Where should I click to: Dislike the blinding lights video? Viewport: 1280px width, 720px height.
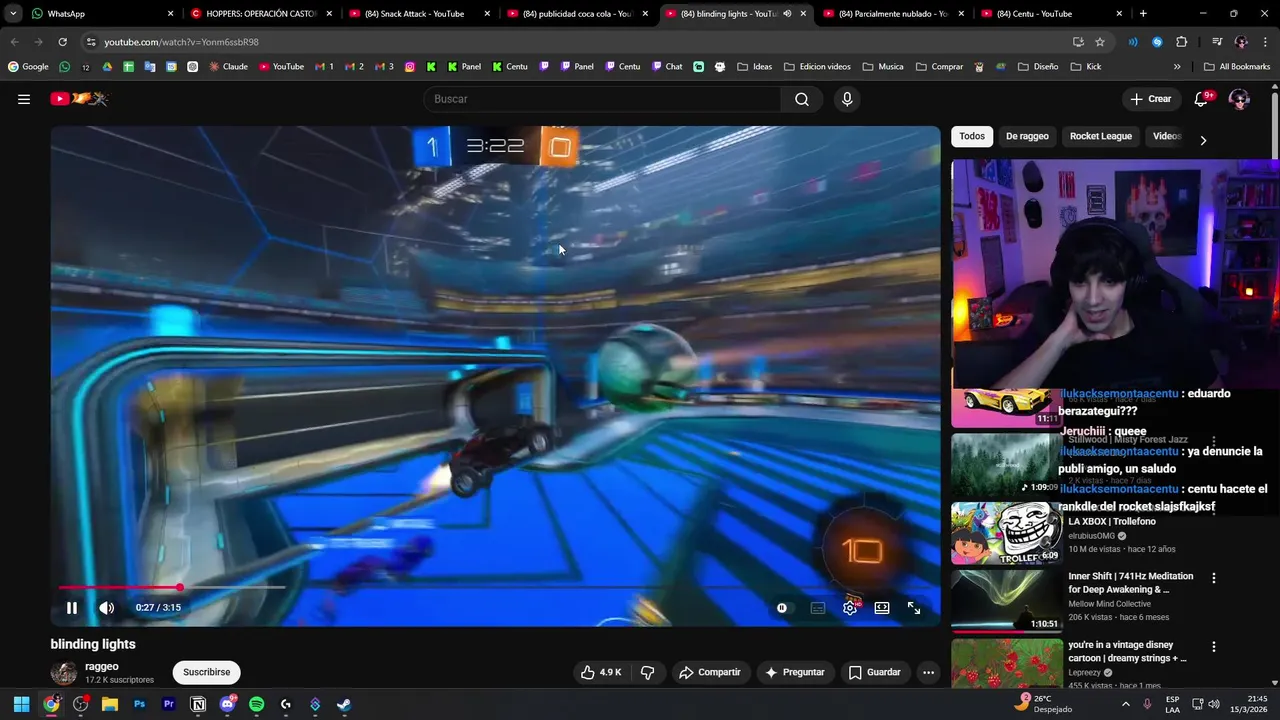(x=647, y=672)
